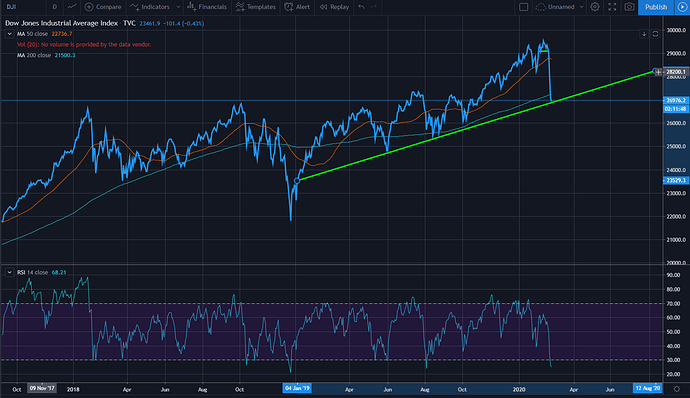Open the Unnamed chart layout cloud

(555, 7)
